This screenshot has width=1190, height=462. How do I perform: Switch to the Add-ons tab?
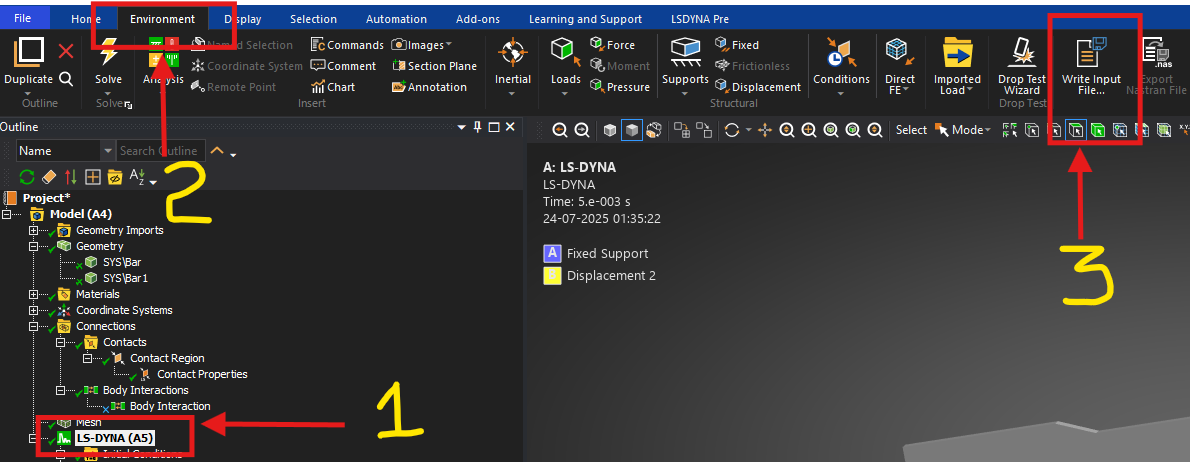[477, 19]
